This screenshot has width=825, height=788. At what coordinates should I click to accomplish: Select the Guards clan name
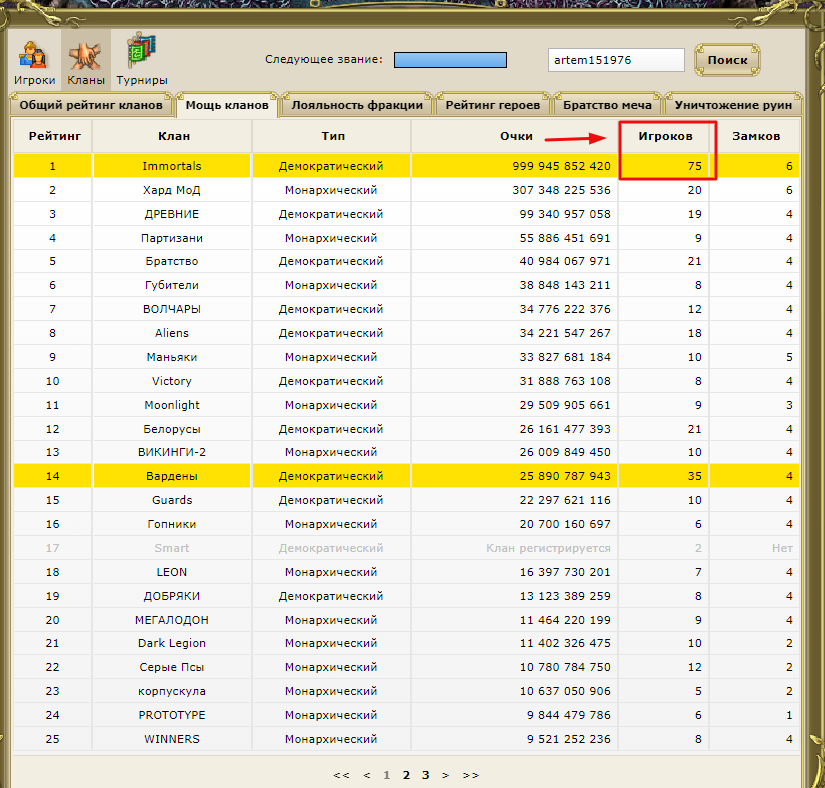(x=172, y=500)
